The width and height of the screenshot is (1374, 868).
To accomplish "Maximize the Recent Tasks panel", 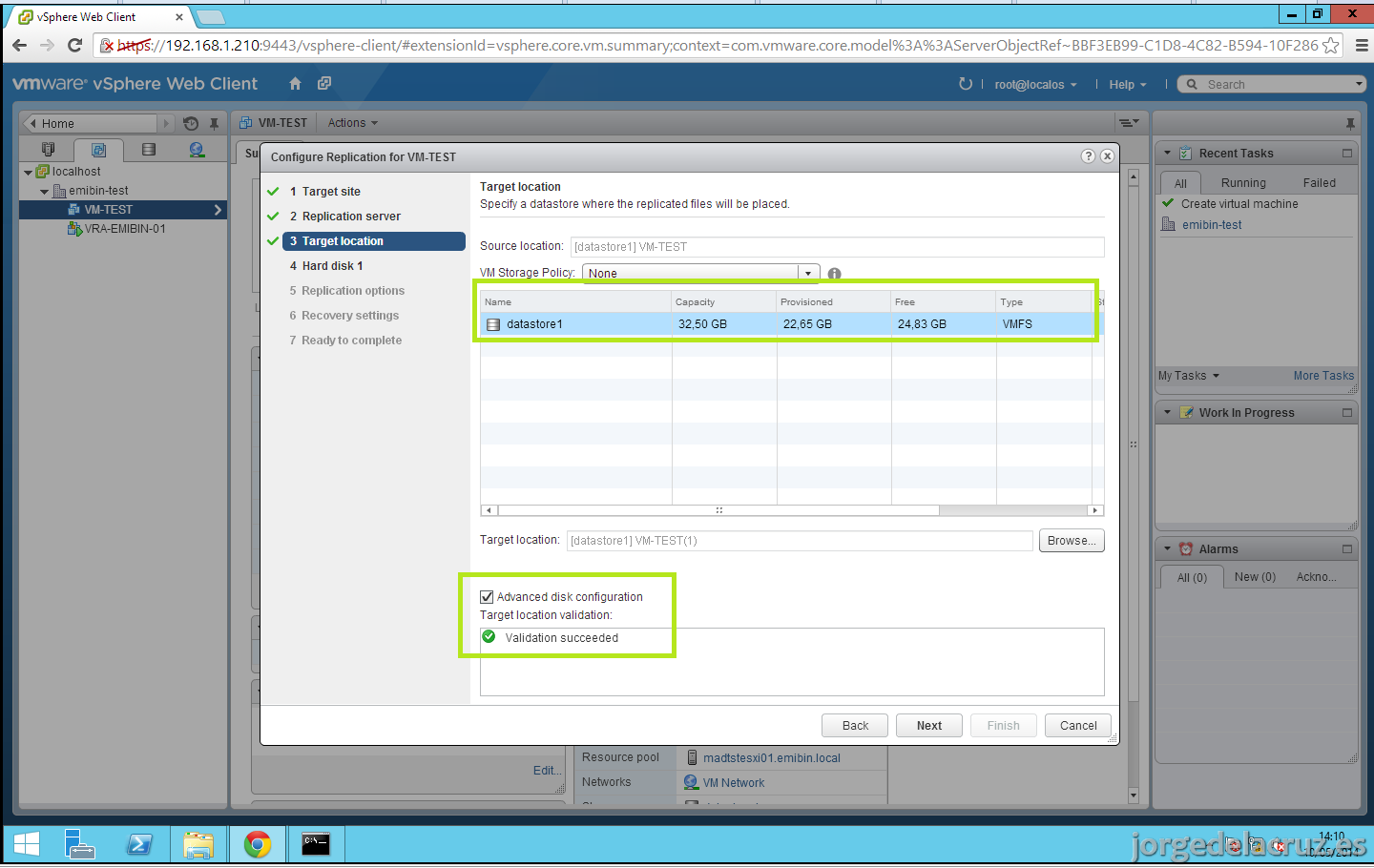I will pyautogui.click(x=1347, y=153).
